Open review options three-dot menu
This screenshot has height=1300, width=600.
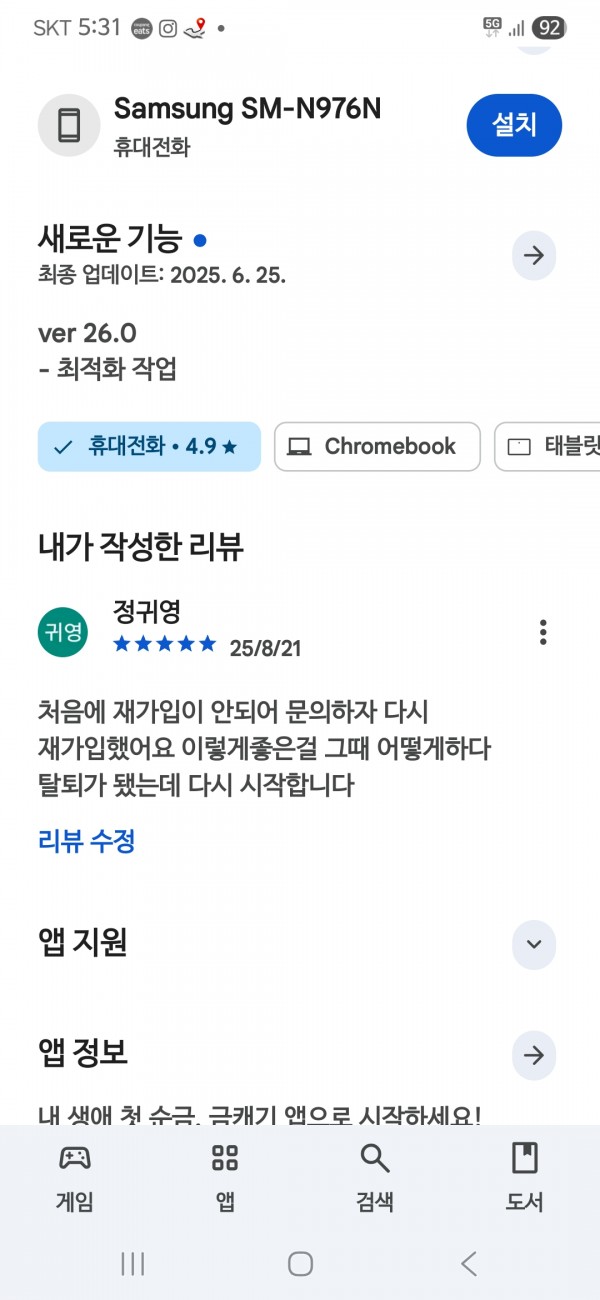click(543, 632)
